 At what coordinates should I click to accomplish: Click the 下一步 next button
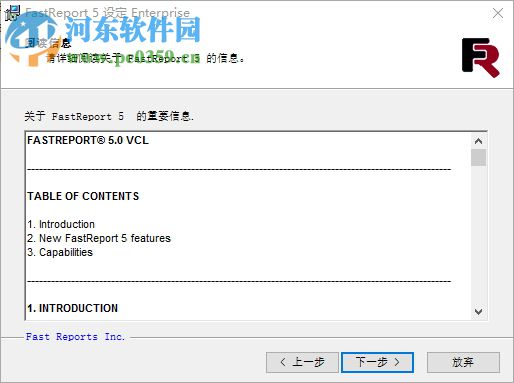coord(377,362)
